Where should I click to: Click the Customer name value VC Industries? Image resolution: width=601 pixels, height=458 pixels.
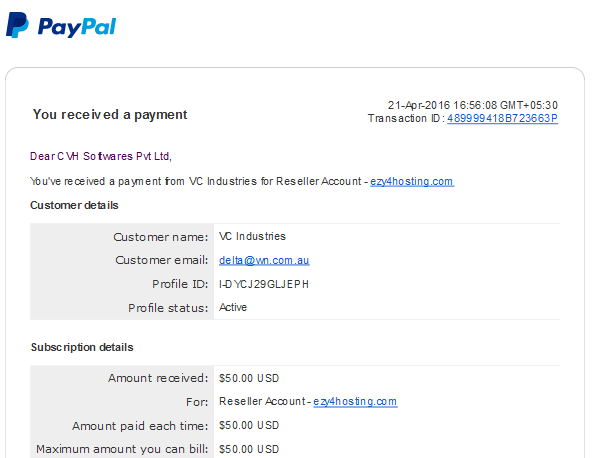[252, 236]
